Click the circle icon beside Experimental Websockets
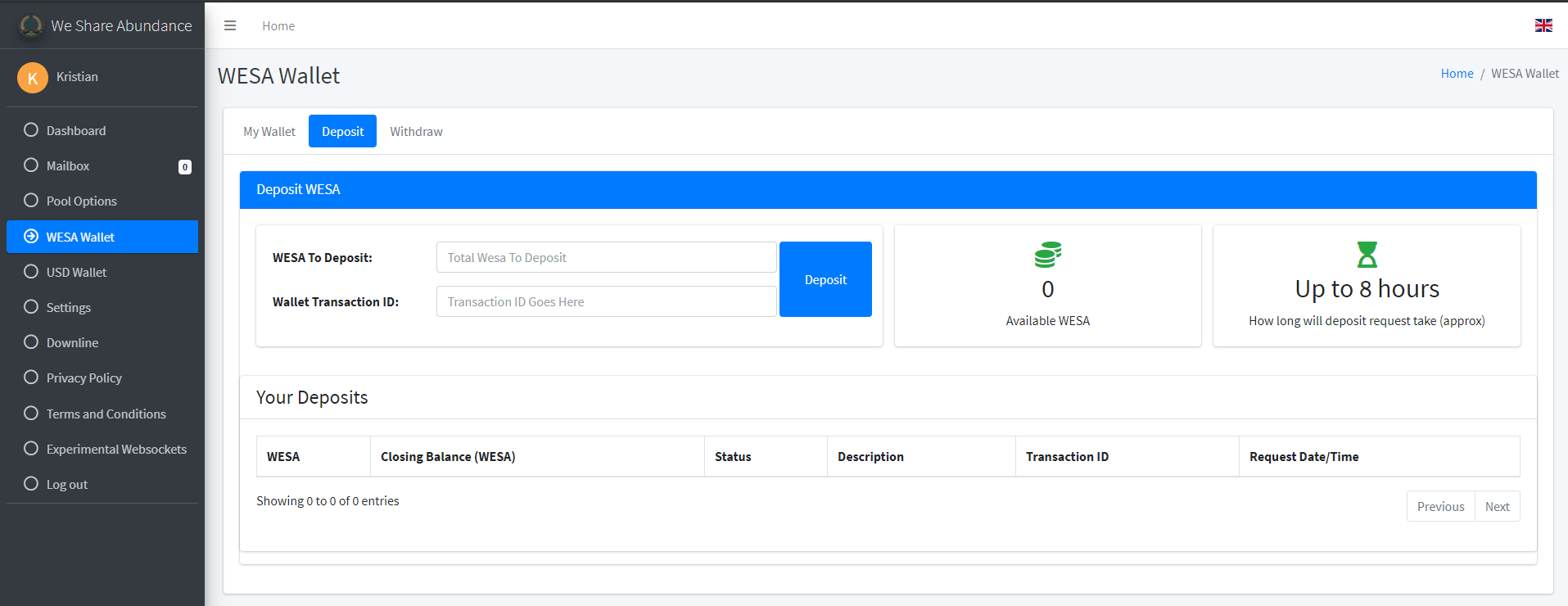1568x606 pixels. (31, 448)
